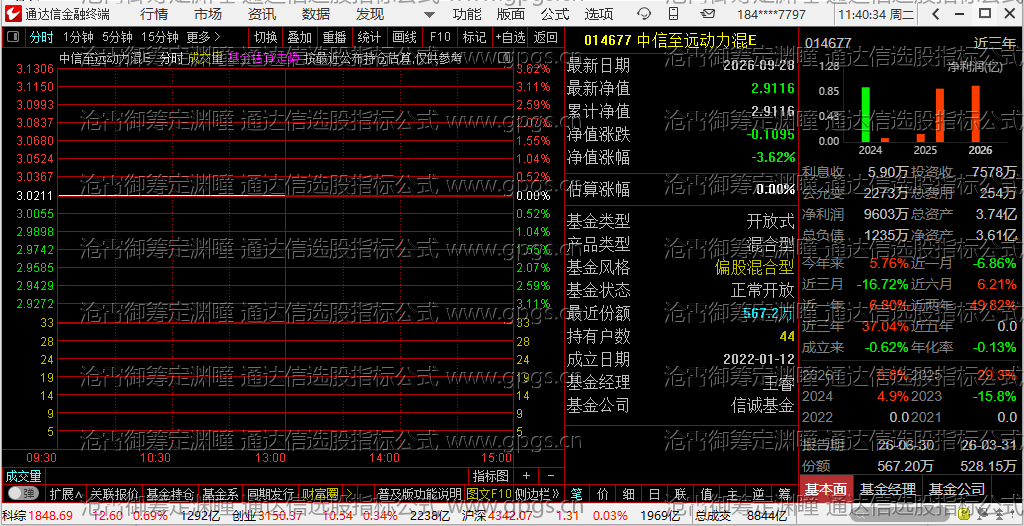Viewport: 1024px width, 526px height.
Task: Select the 基金公司 tab
Action: (957, 489)
